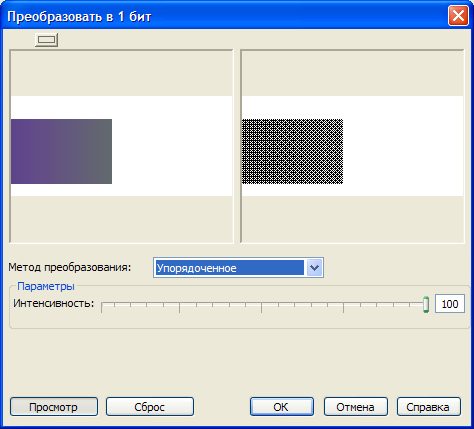Screen dimensions: 474x429
Task: Cancel the dialog with Отмена
Action: point(356,407)
